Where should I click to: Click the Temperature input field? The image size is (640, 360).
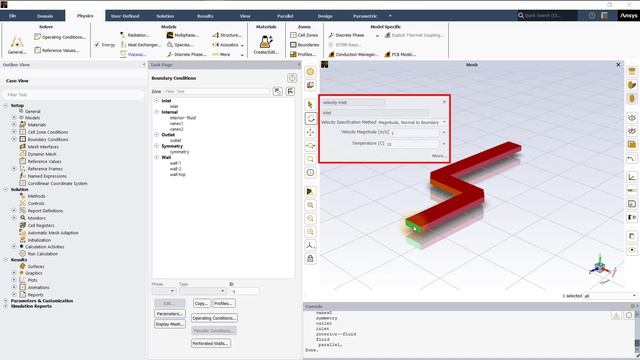coord(412,144)
